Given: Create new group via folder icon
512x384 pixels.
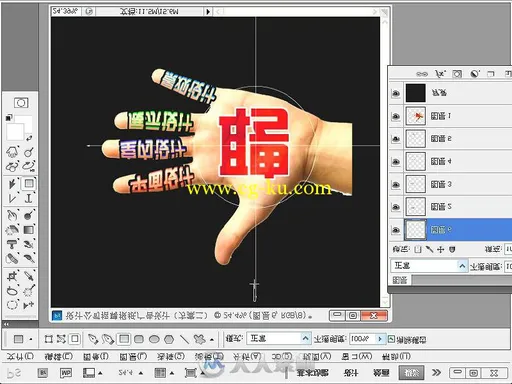Looking at the screenshot, I should (x=491, y=74).
